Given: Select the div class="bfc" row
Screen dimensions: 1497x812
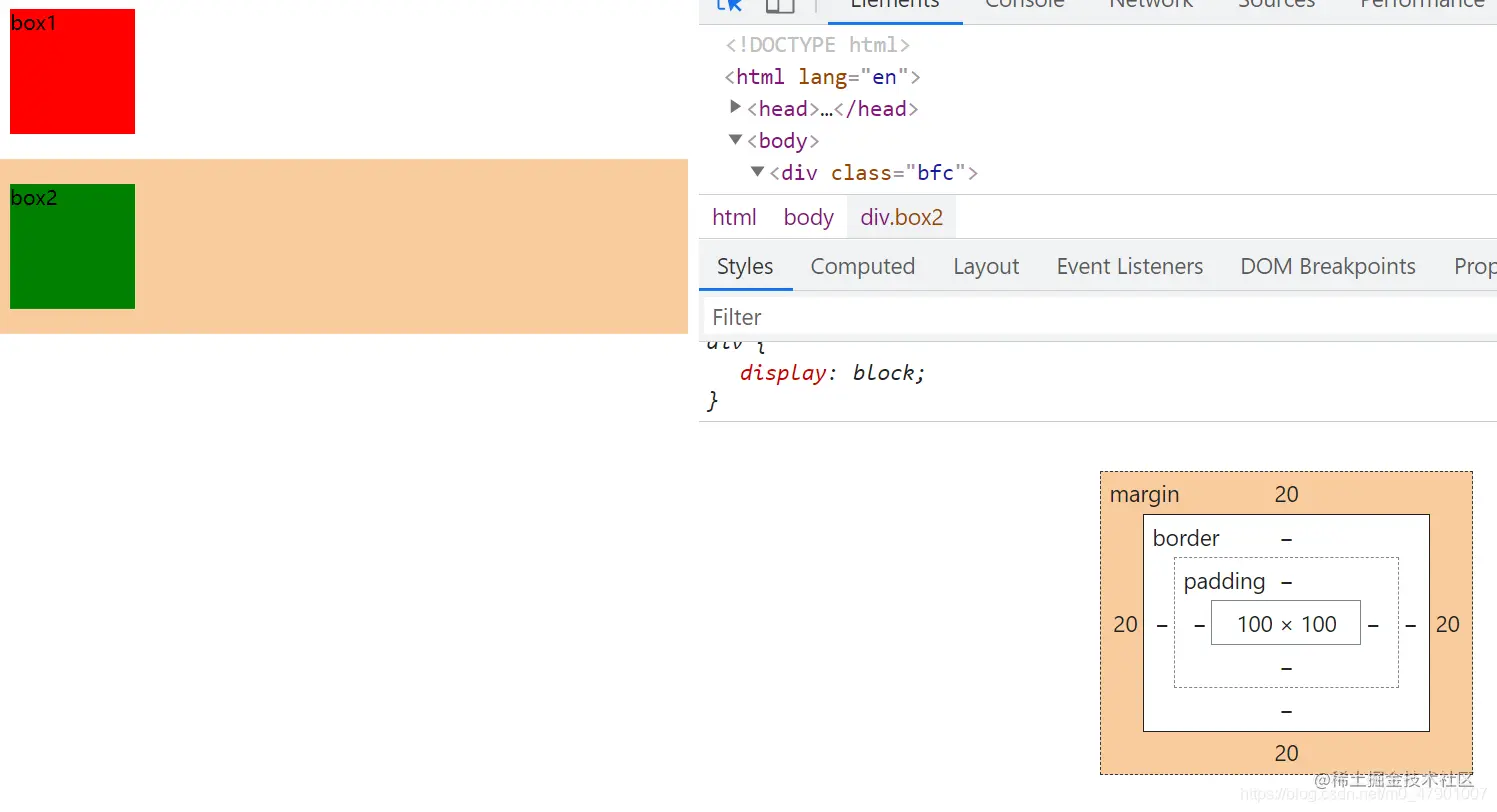Looking at the screenshot, I should 873,173.
